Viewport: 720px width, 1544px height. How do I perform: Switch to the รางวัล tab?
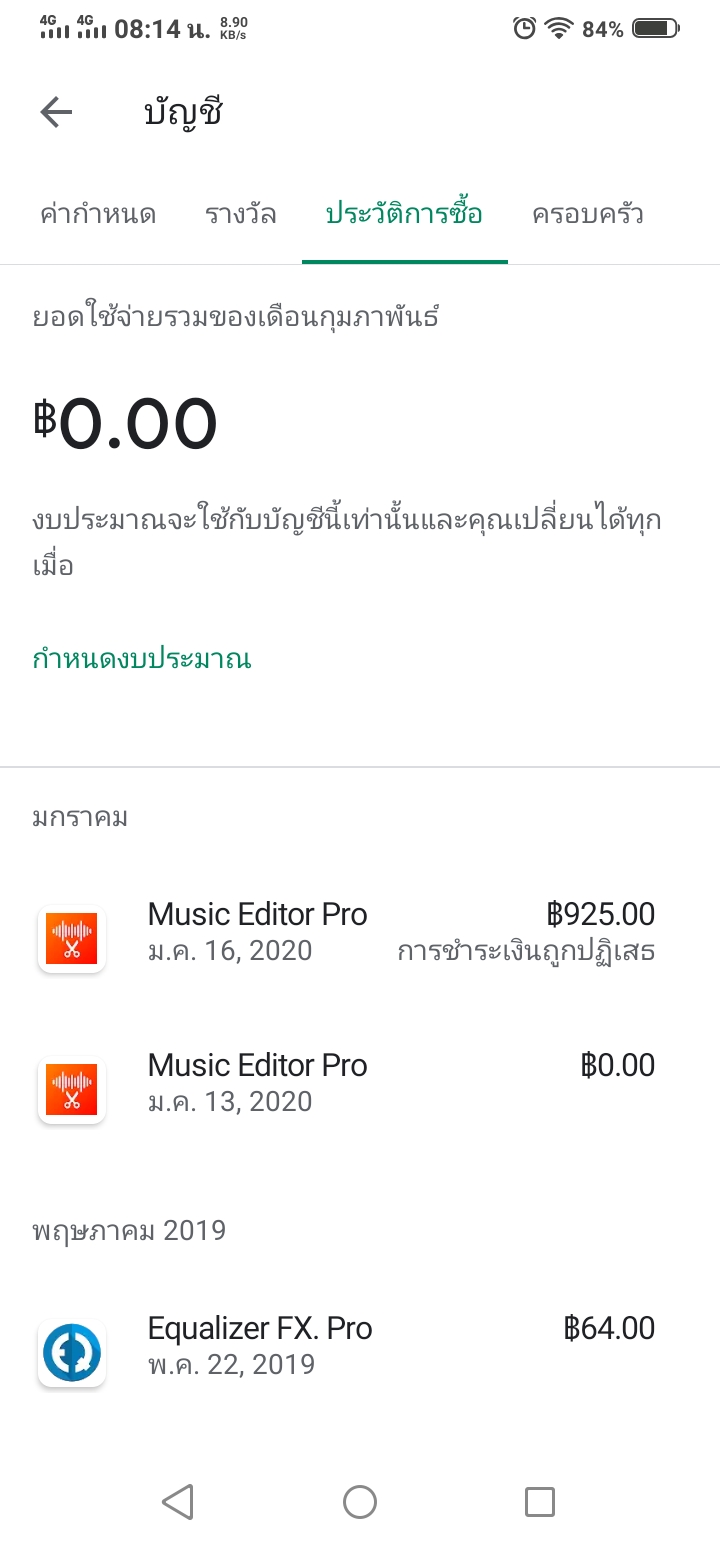(x=241, y=214)
